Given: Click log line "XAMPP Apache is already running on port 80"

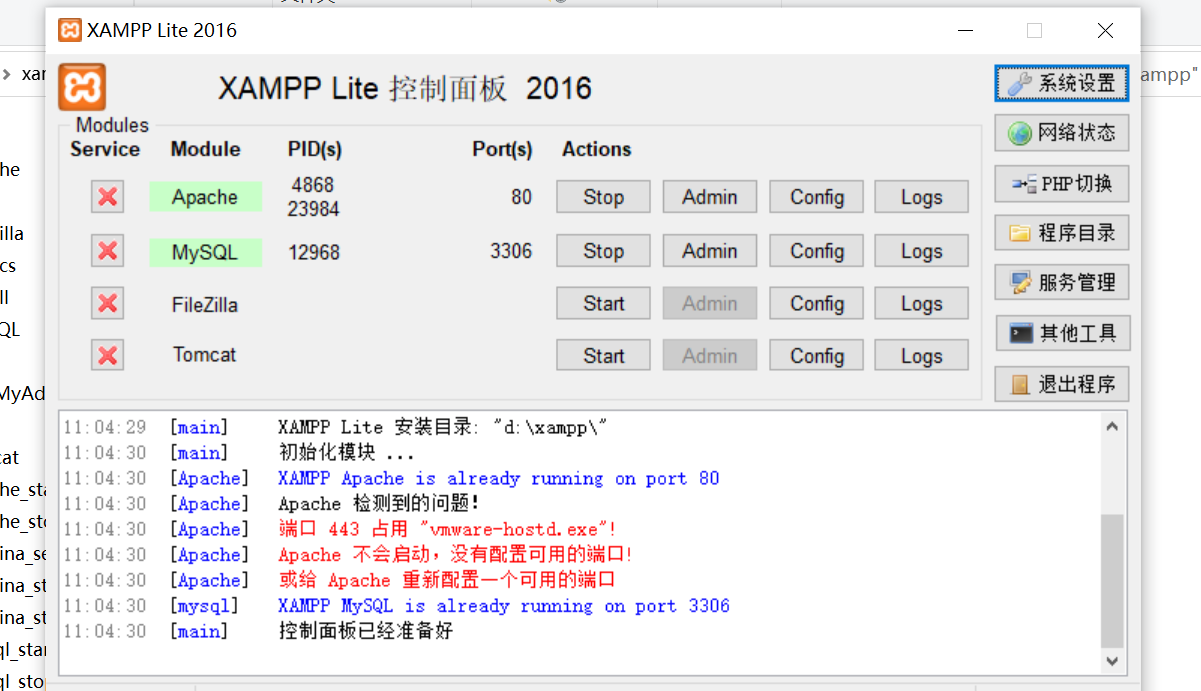Looking at the screenshot, I should pos(499,478).
